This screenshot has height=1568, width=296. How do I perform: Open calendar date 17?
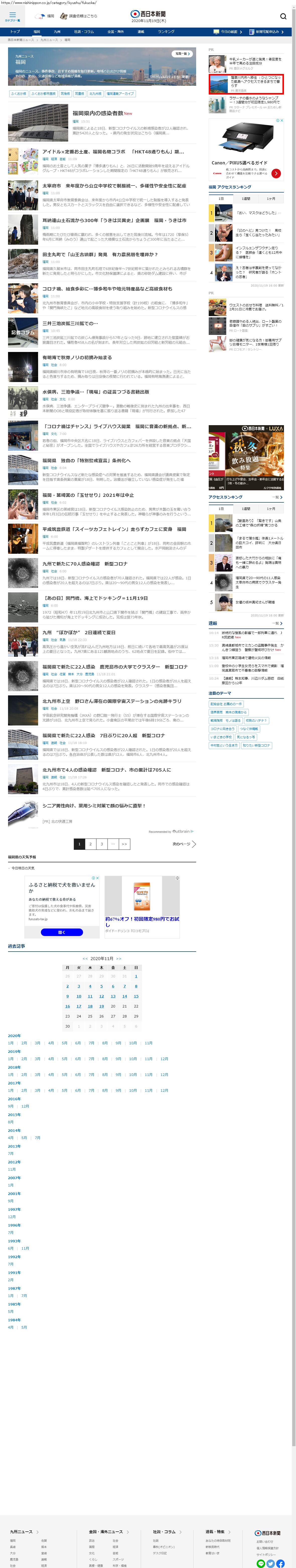pos(79,1006)
